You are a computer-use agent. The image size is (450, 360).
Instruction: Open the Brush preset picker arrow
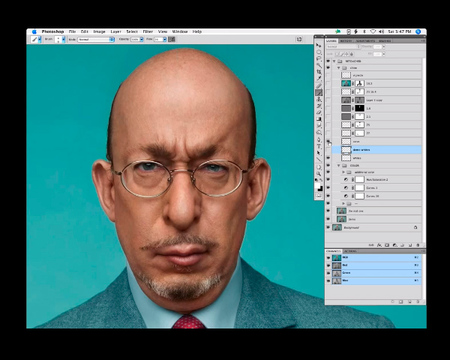coord(63,39)
